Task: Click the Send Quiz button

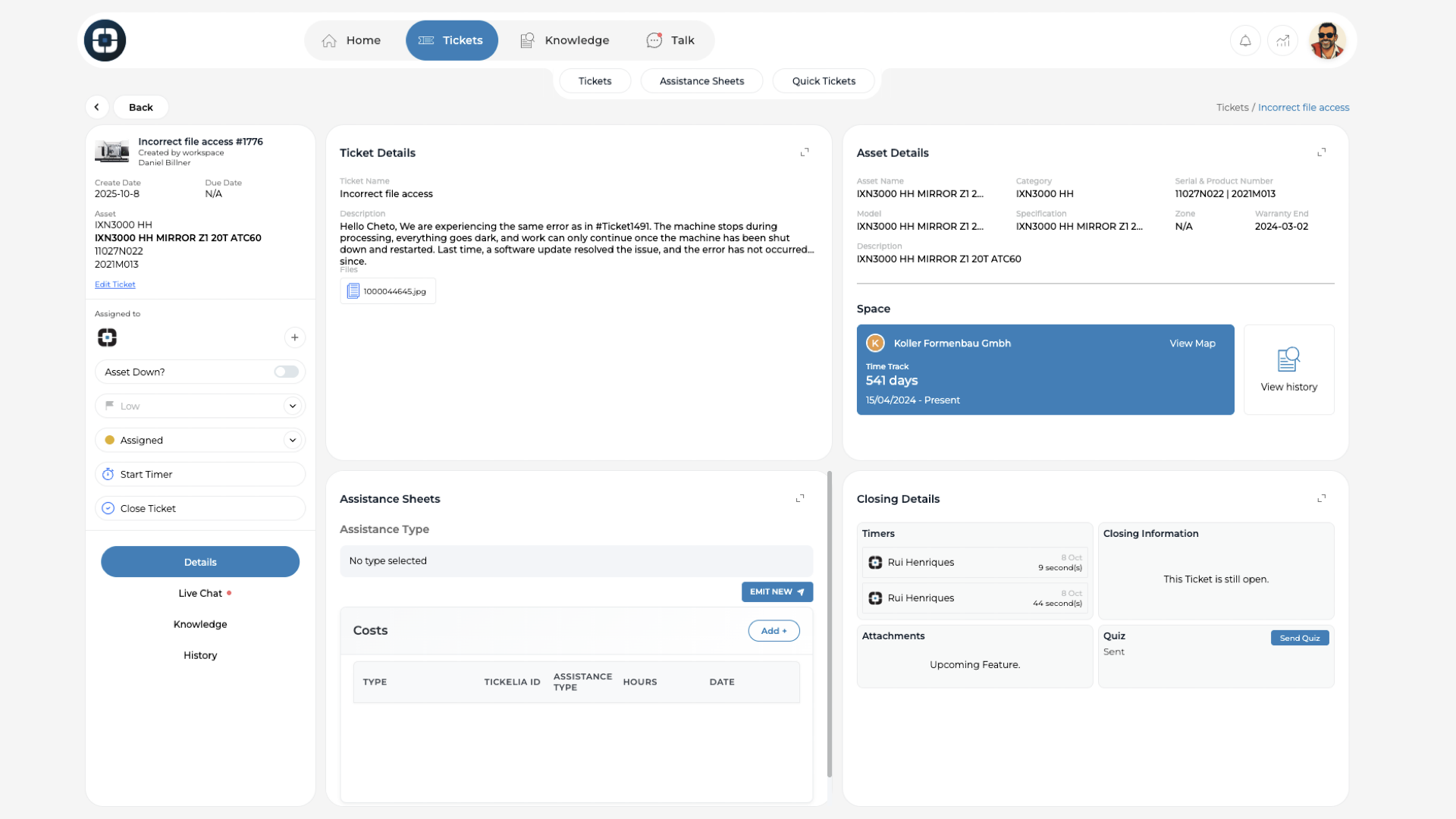Action: [1299, 639]
